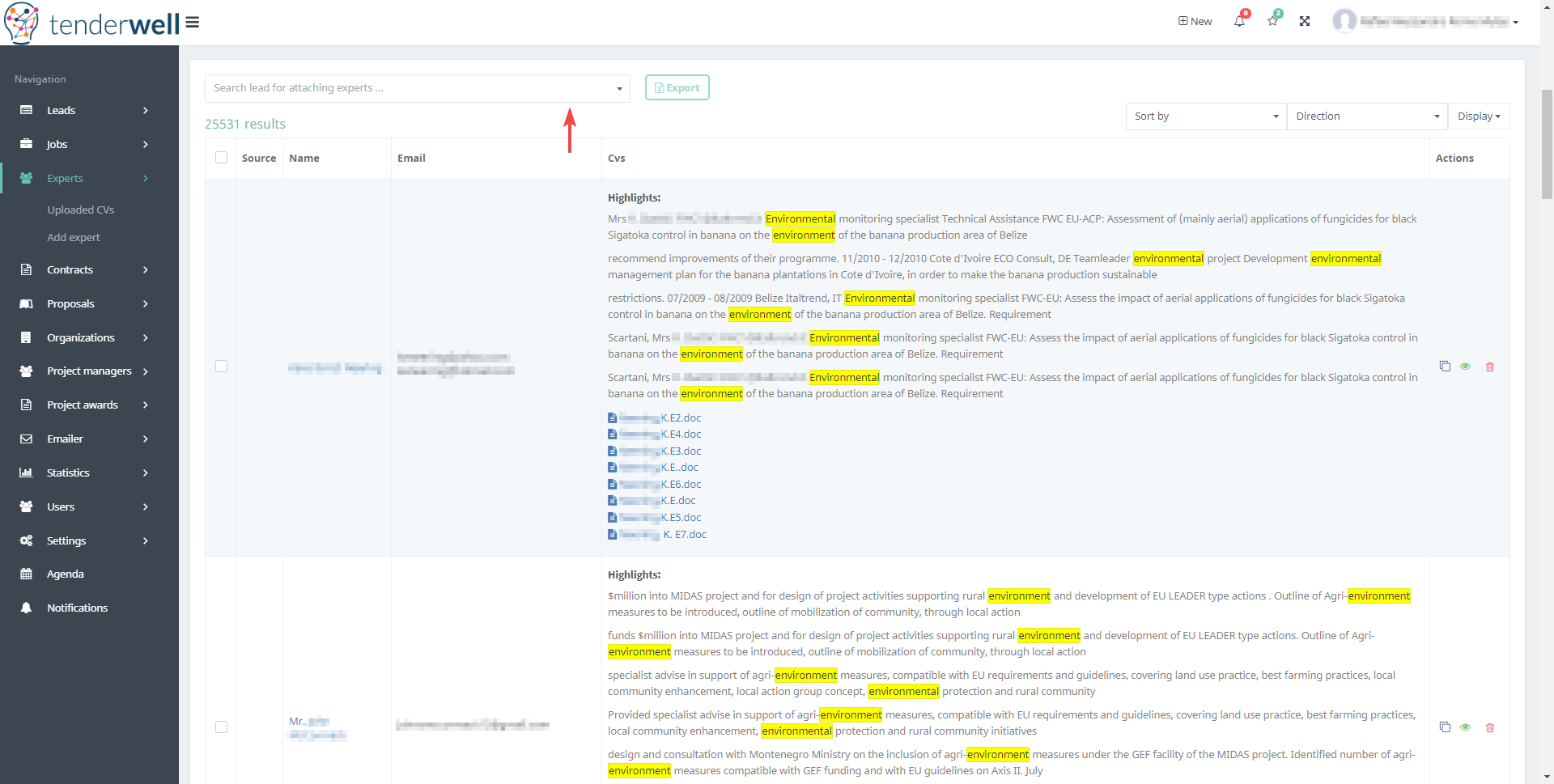Expand the Display dropdown
1554x784 pixels.
pyautogui.click(x=1478, y=117)
